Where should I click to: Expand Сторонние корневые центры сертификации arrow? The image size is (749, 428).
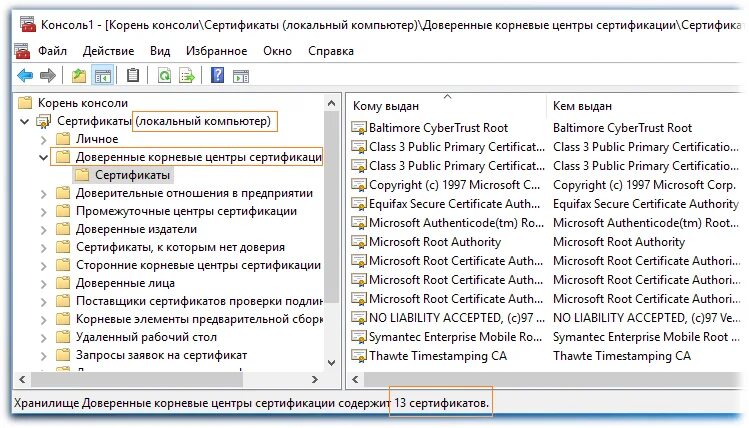click(x=43, y=266)
